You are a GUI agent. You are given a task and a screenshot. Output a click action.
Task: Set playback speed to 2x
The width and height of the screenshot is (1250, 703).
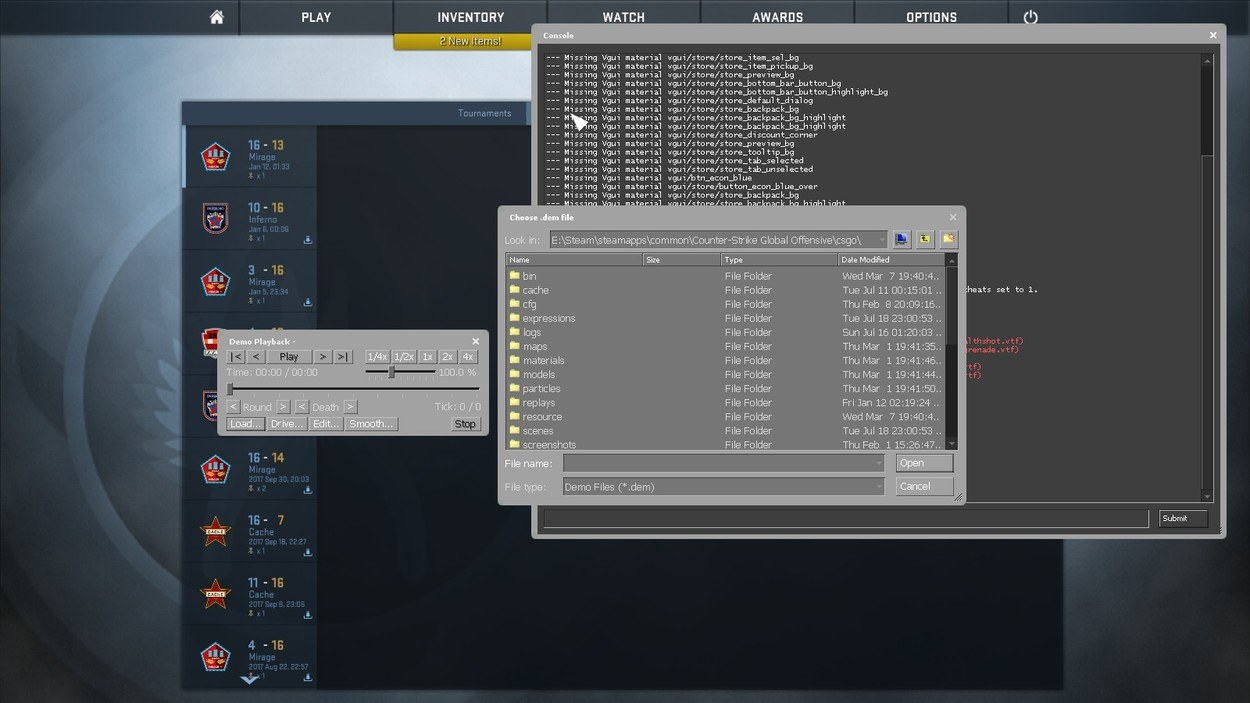[447, 356]
